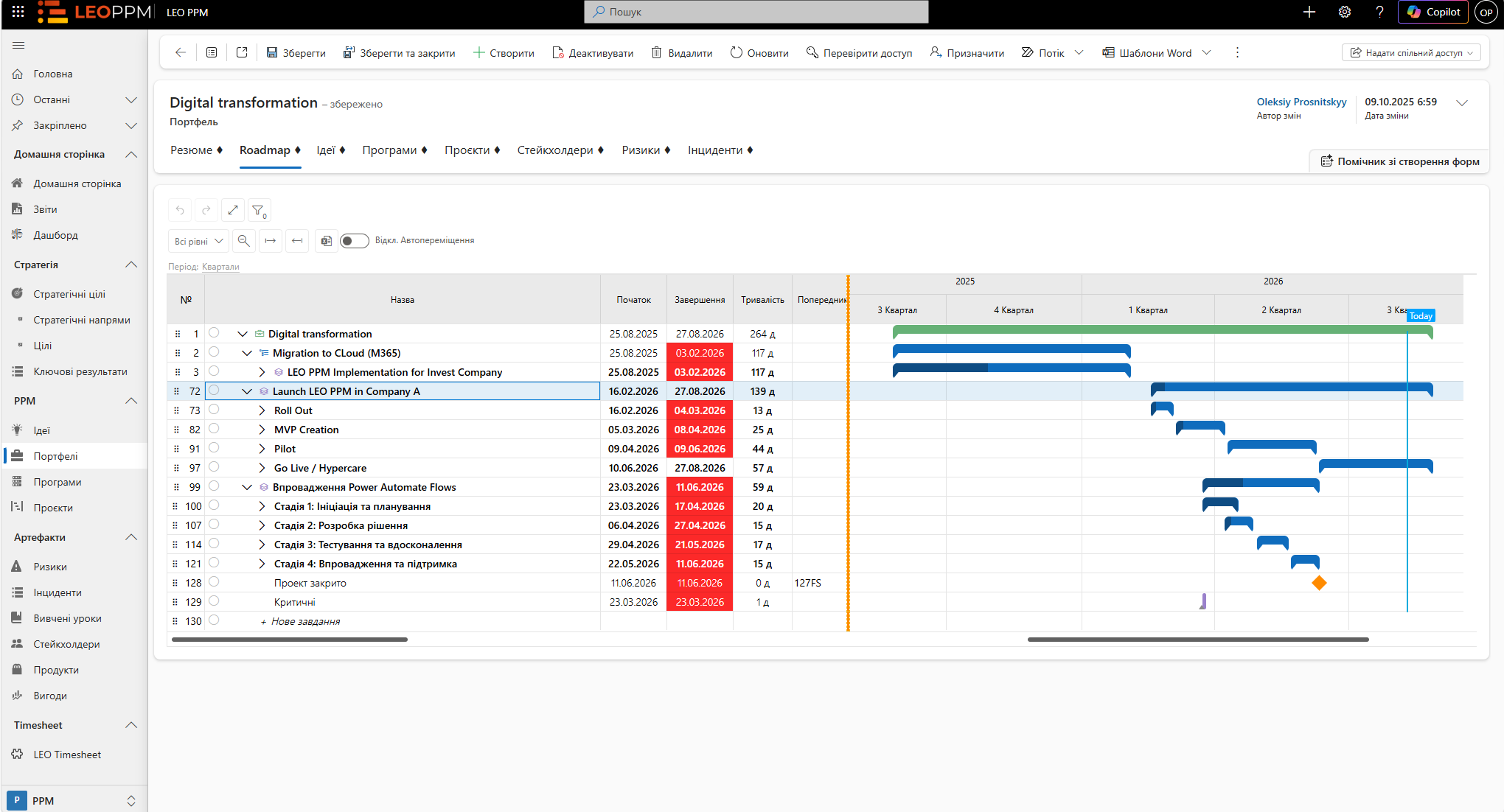Viewport: 1504px width, 812px height.
Task: Click the Деактивувати button
Action: pyautogui.click(x=593, y=53)
